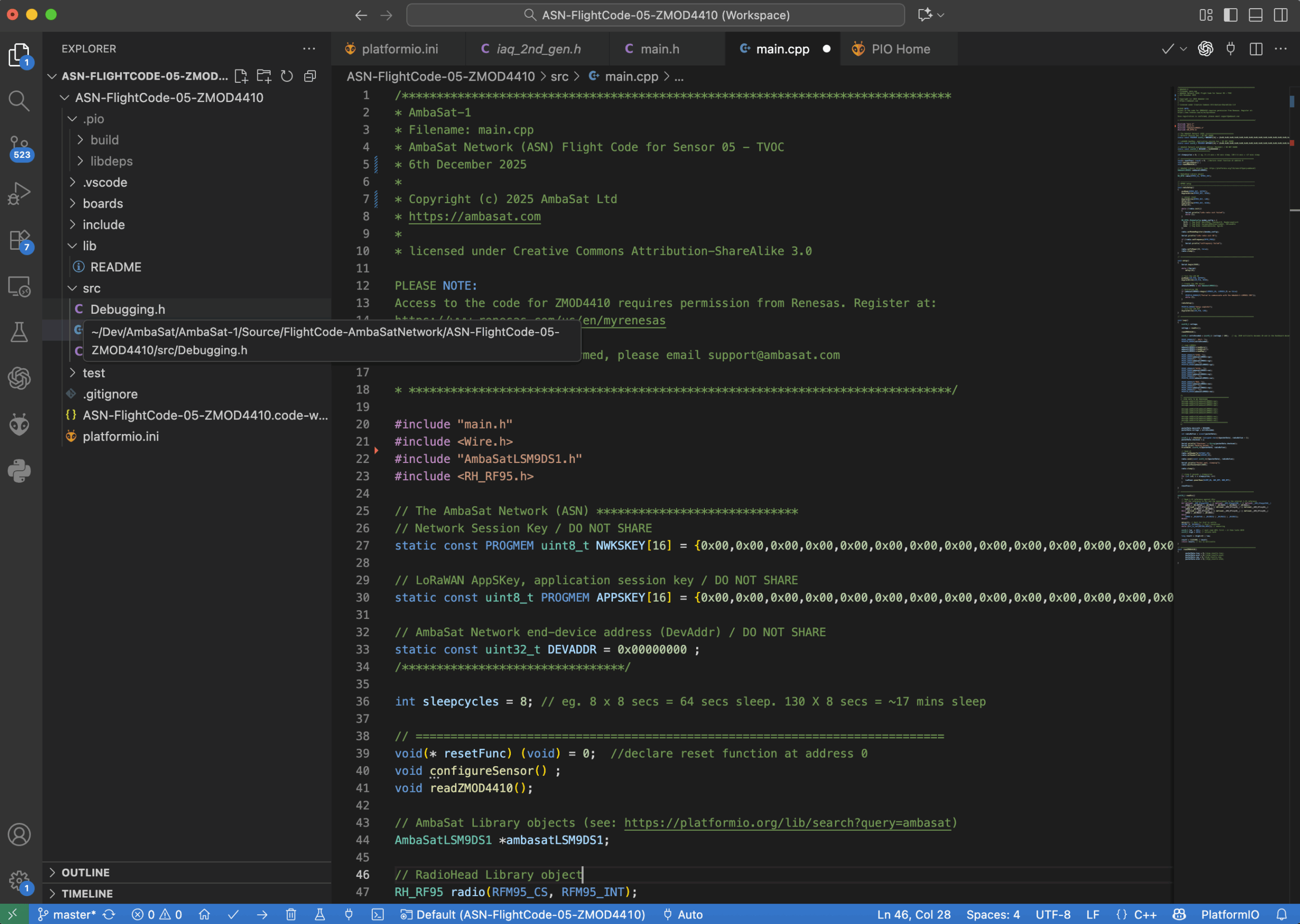Image resolution: width=1300 pixels, height=924 pixels.
Task: Expand the OUTLINE section
Action: point(85,872)
